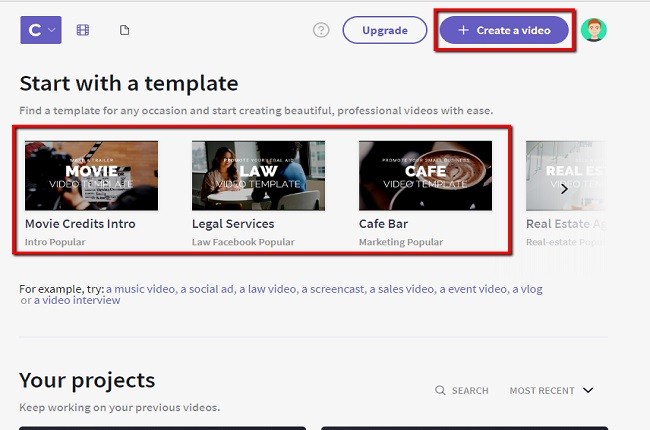The width and height of the screenshot is (650, 430).
Task: Click the Create a video button
Action: 504,30
